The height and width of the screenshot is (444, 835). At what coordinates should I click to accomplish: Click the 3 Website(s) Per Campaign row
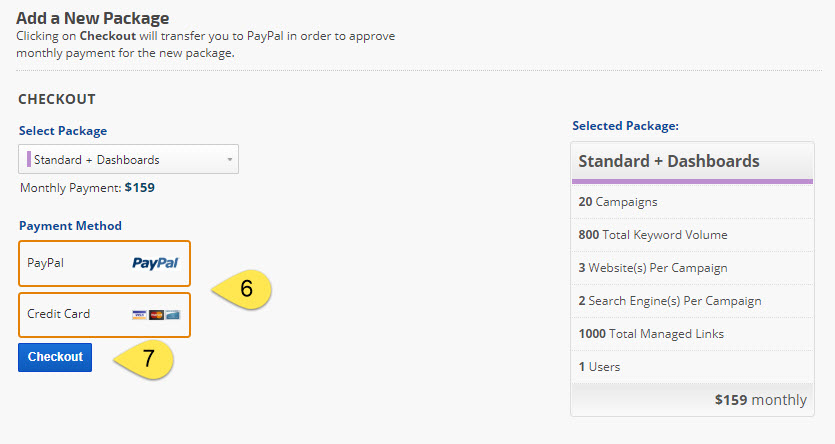pos(692,268)
